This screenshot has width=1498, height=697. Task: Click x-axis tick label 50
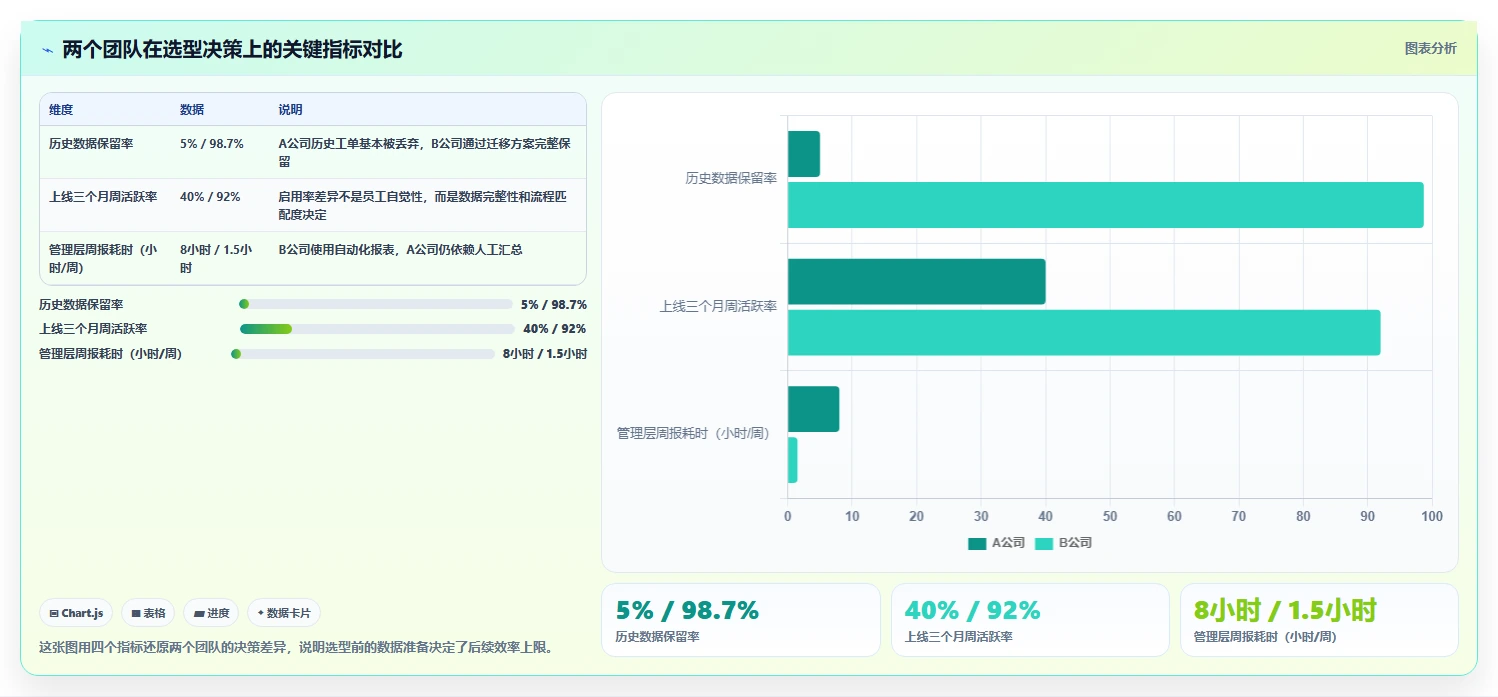1110,516
